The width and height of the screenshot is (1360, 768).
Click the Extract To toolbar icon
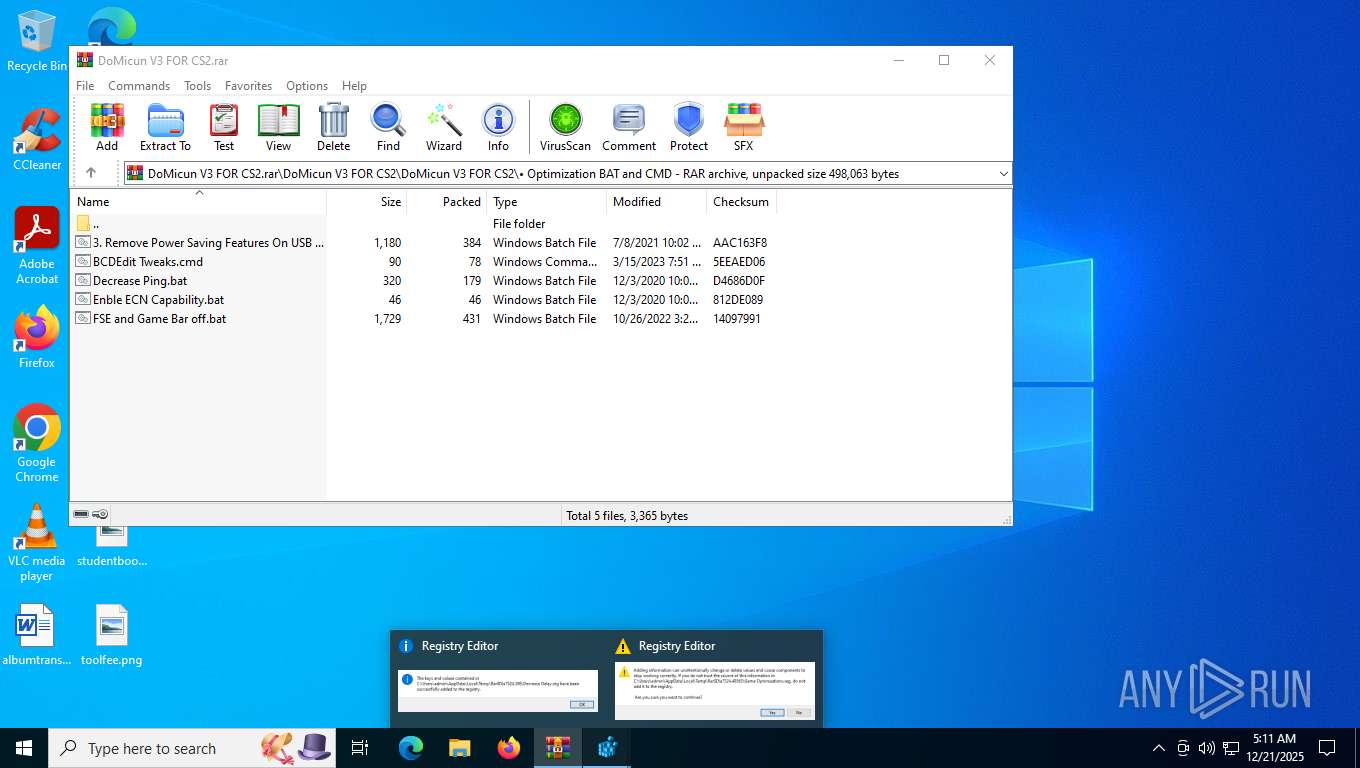point(165,127)
